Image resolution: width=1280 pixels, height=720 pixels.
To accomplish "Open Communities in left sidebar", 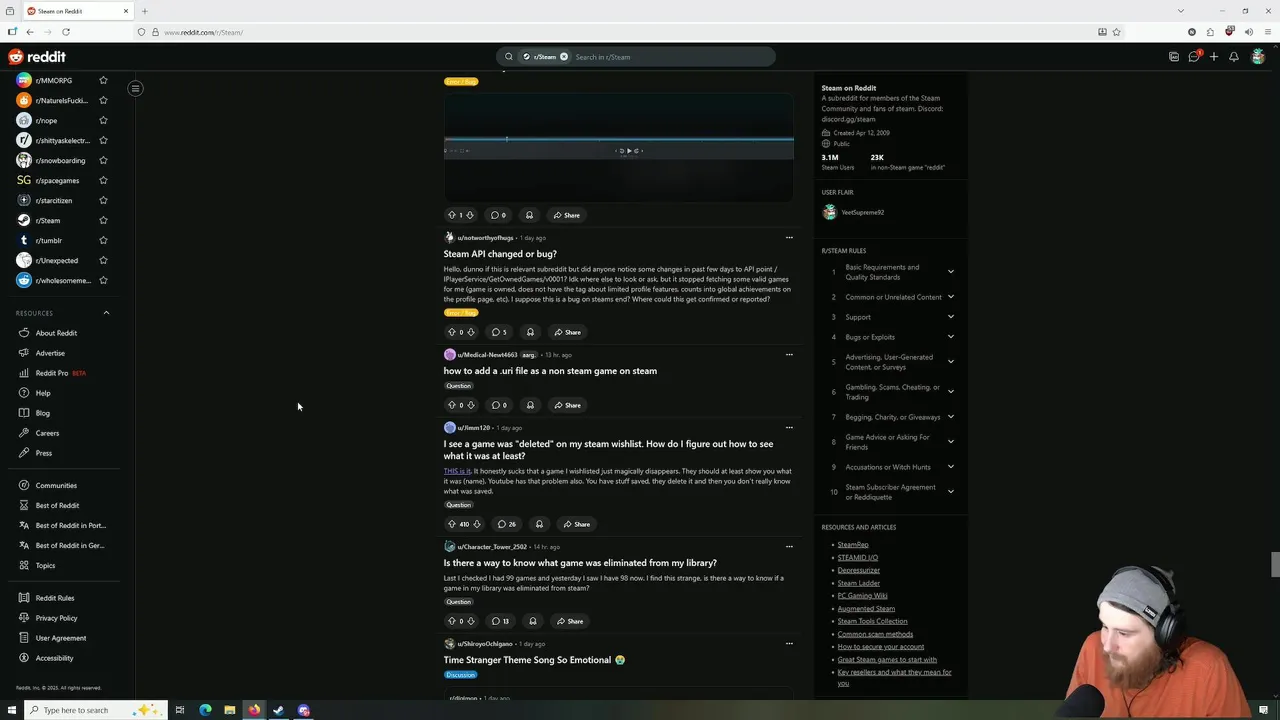I will point(56,485).
